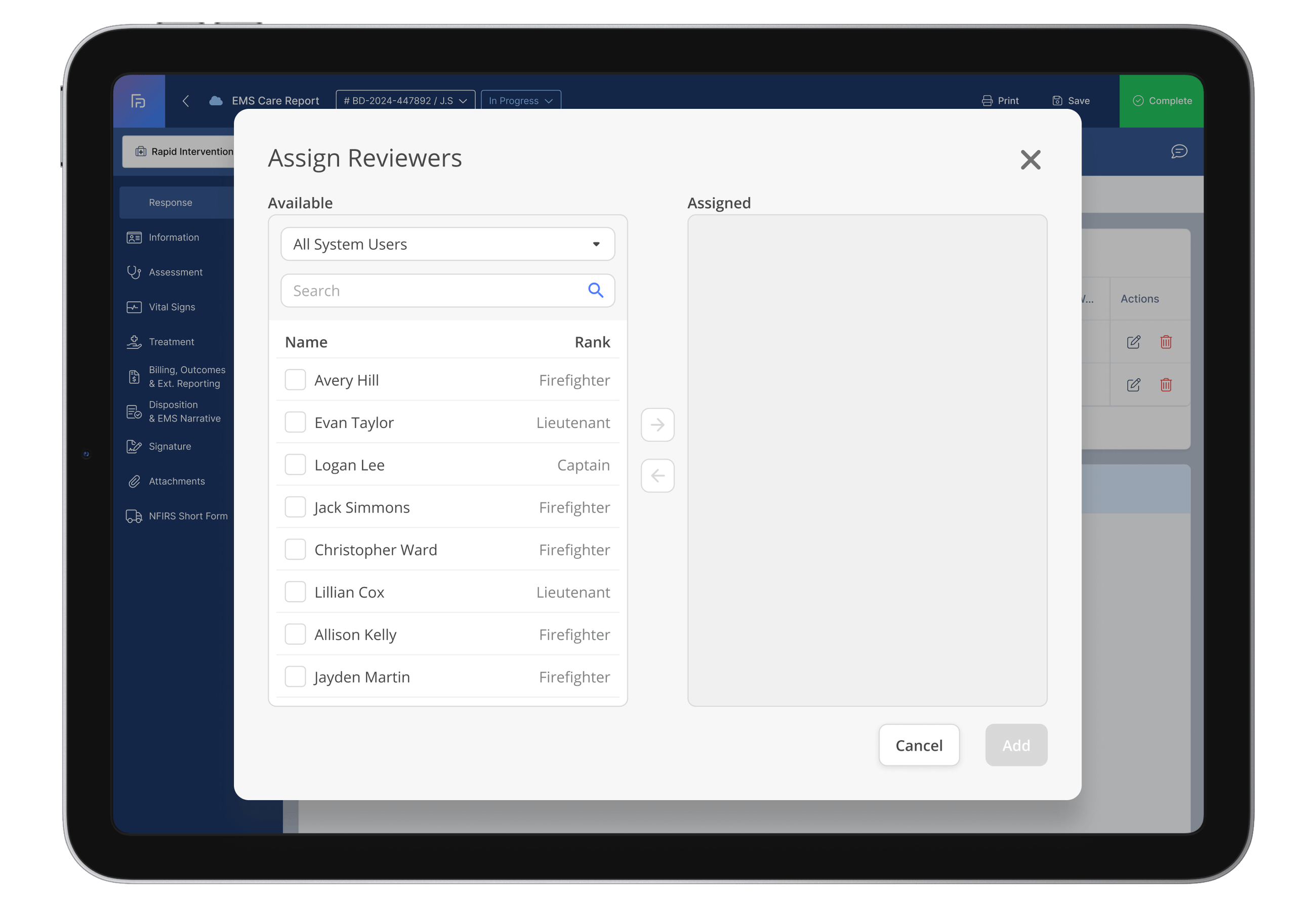Select the Vital Signs sidebar icon

(x=134, y=306)
